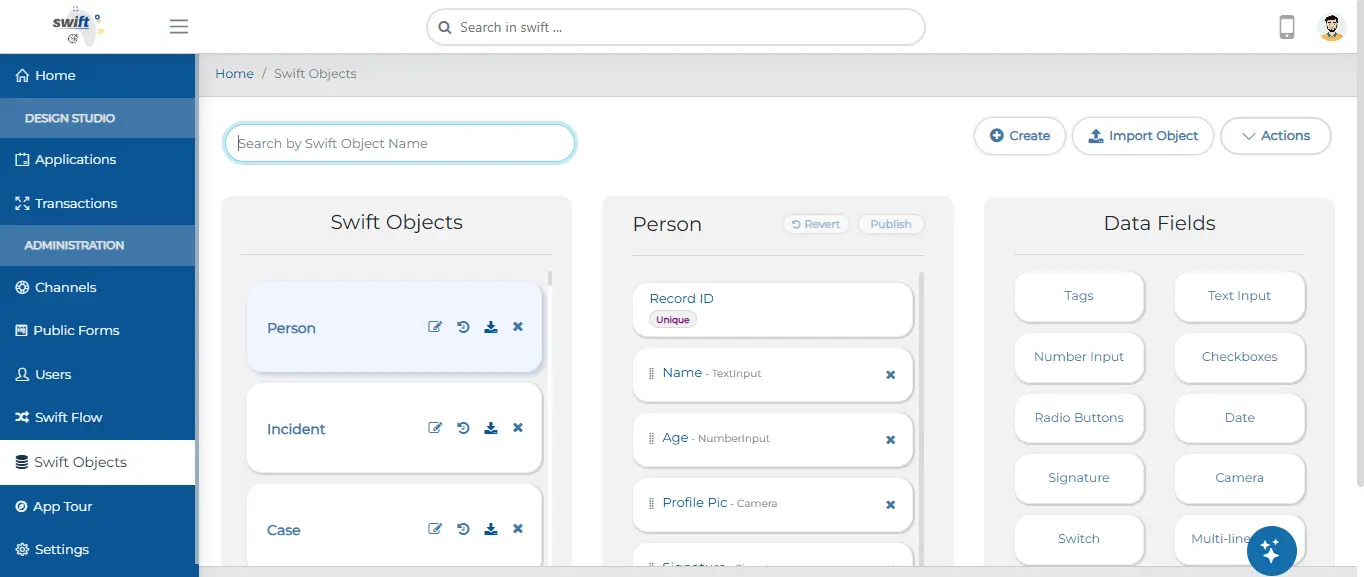This screenshot has height=577, width=1364.
Task: Download the Case object
Action: point(491,529)
